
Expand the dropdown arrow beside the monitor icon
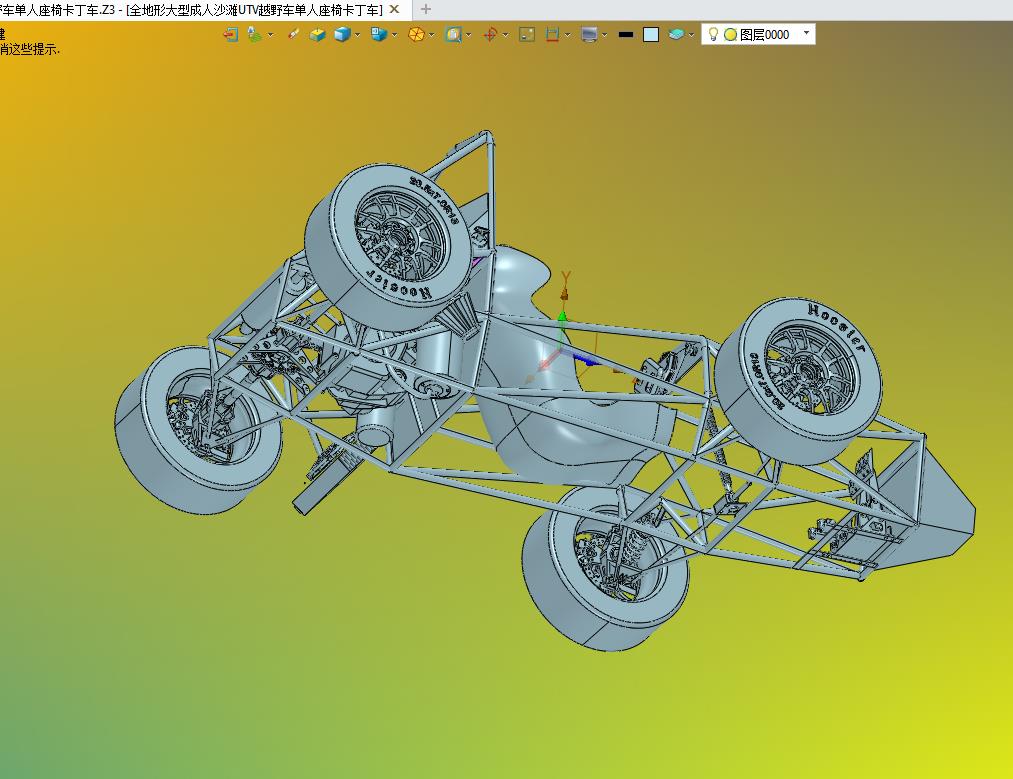click(605, 34)
